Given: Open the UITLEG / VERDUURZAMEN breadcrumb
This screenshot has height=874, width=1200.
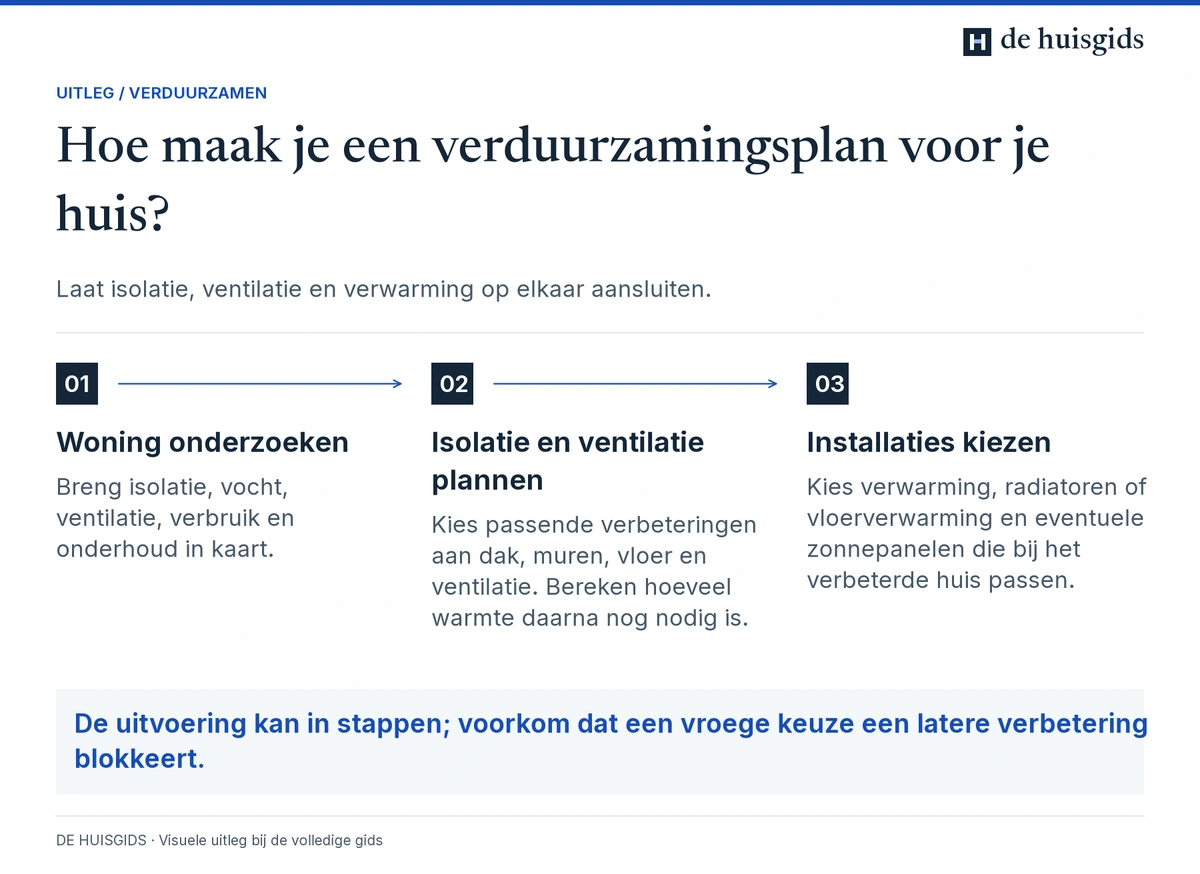Looking at the screenshot, I should pos(161,93).
